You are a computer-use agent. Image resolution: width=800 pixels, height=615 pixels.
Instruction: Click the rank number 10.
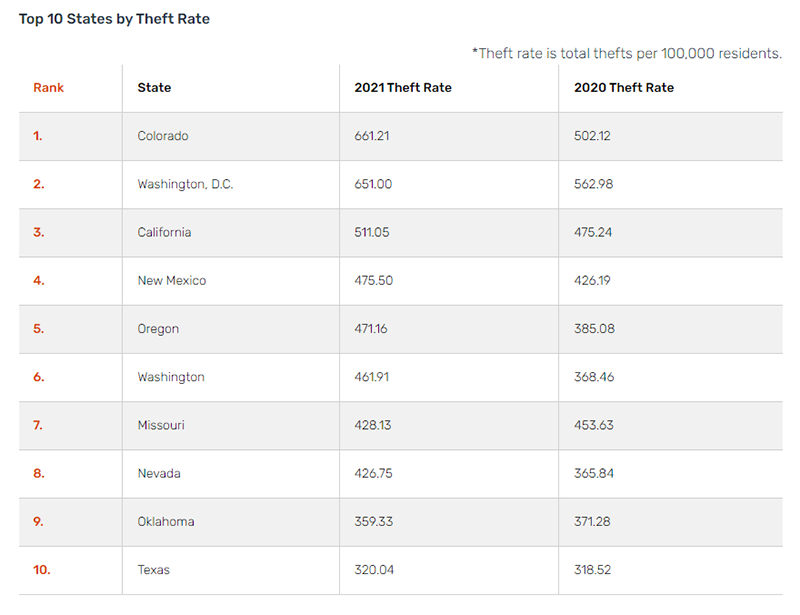tap(42, 570)
